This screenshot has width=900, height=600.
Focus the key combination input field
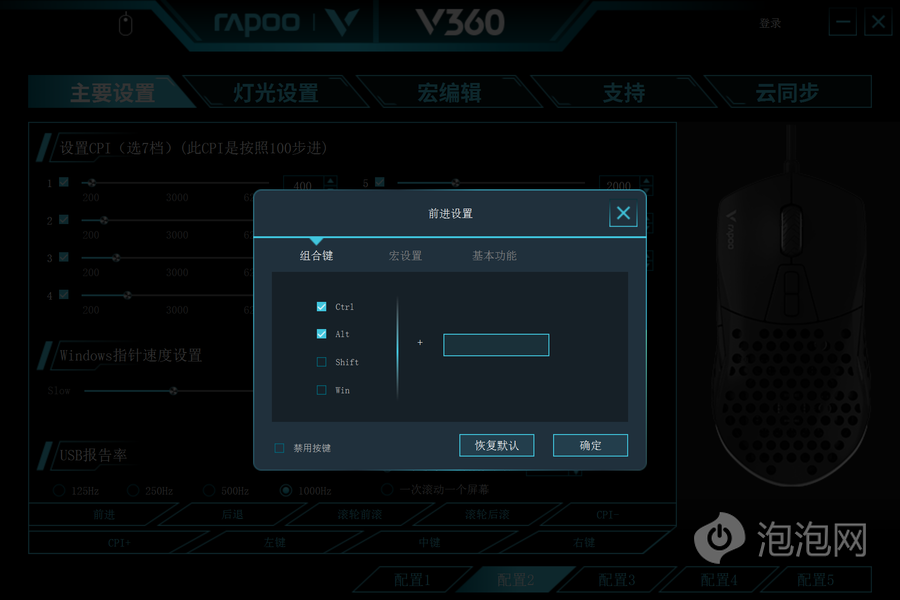point(496,345)
